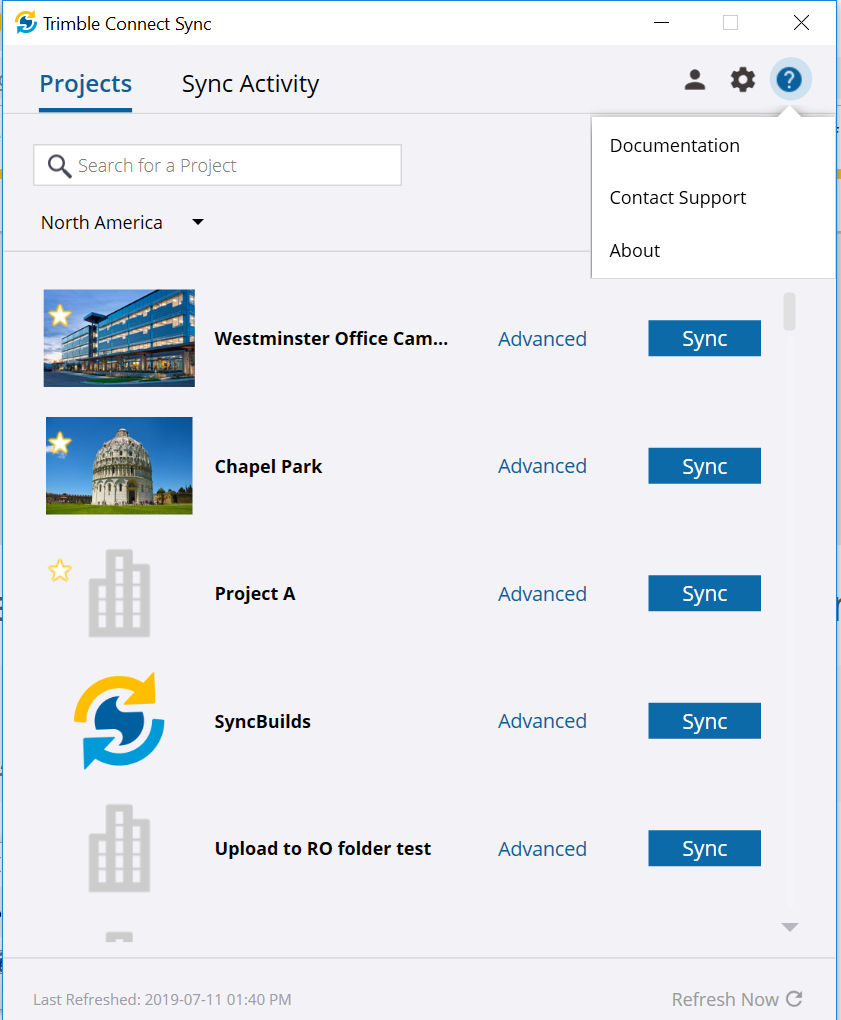
Task: Sync the Upload to RO folder test project
Action: pos(704,848)
